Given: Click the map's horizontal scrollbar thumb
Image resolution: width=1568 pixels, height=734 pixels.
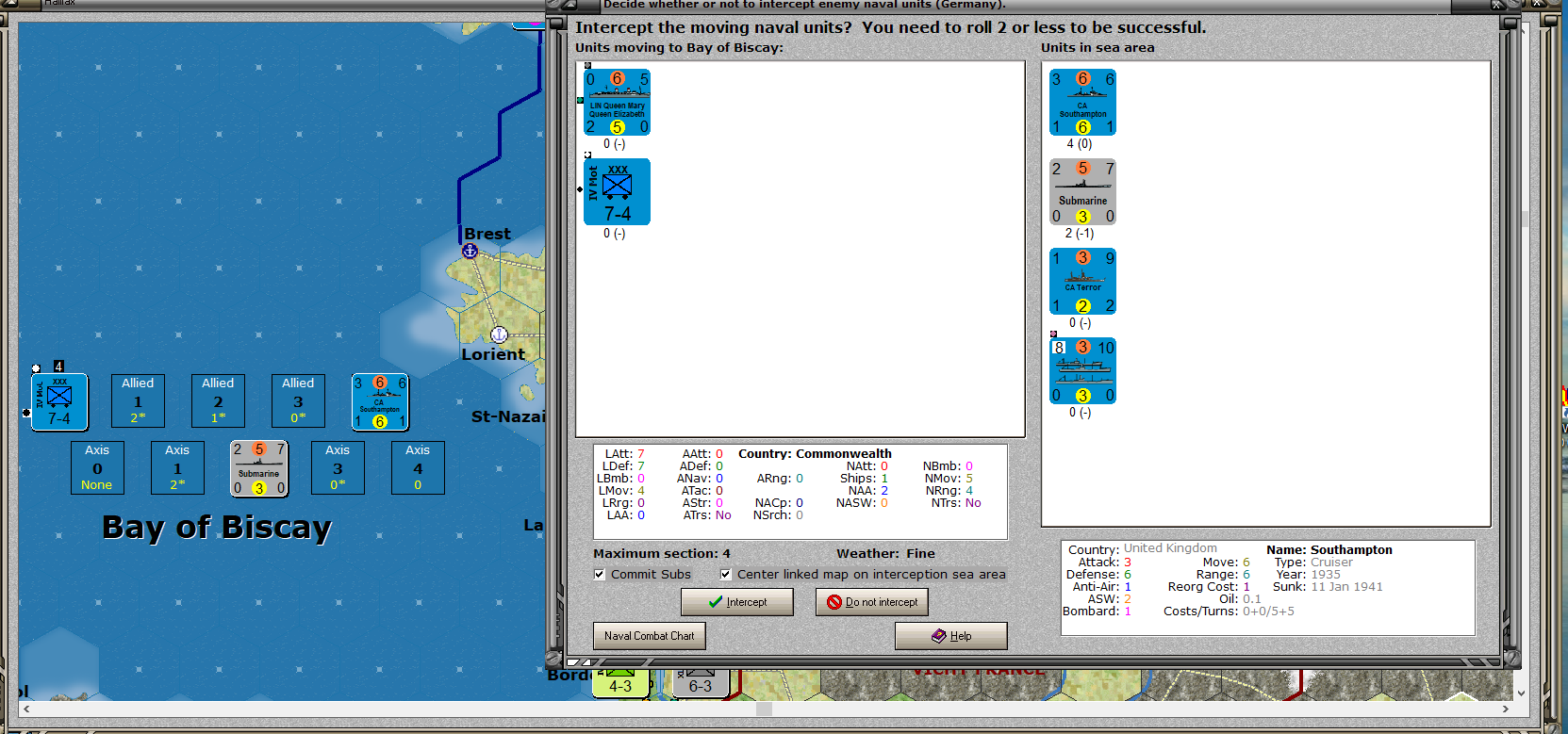Looking at the screenshot, I should click(764, 709).
